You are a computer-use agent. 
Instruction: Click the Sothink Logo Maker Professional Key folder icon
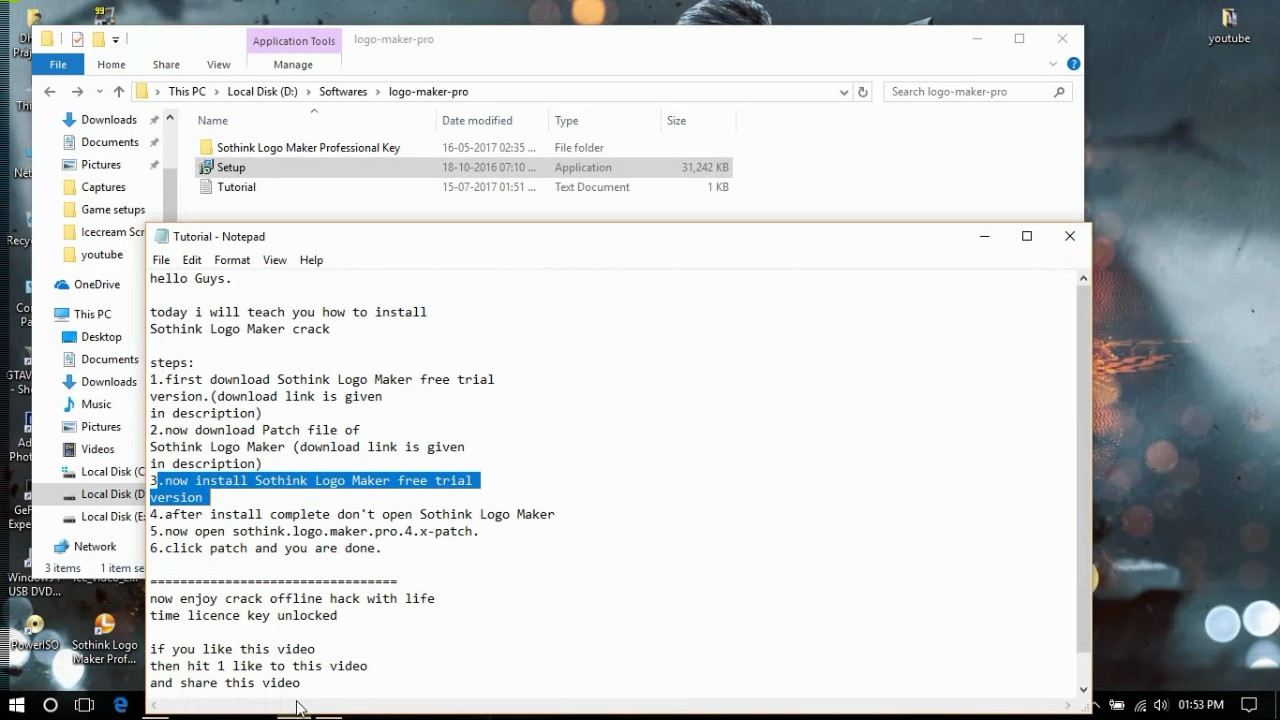tap(206, 147)
